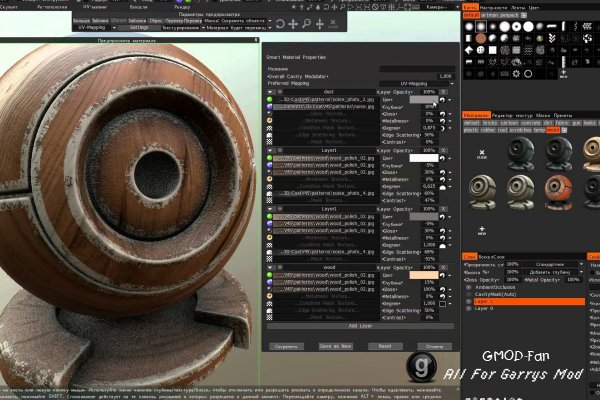Viewport: 600px width, 400px height.
Task: Select the triple chevron arrows brush alpha
Action: tap(552, 38)
